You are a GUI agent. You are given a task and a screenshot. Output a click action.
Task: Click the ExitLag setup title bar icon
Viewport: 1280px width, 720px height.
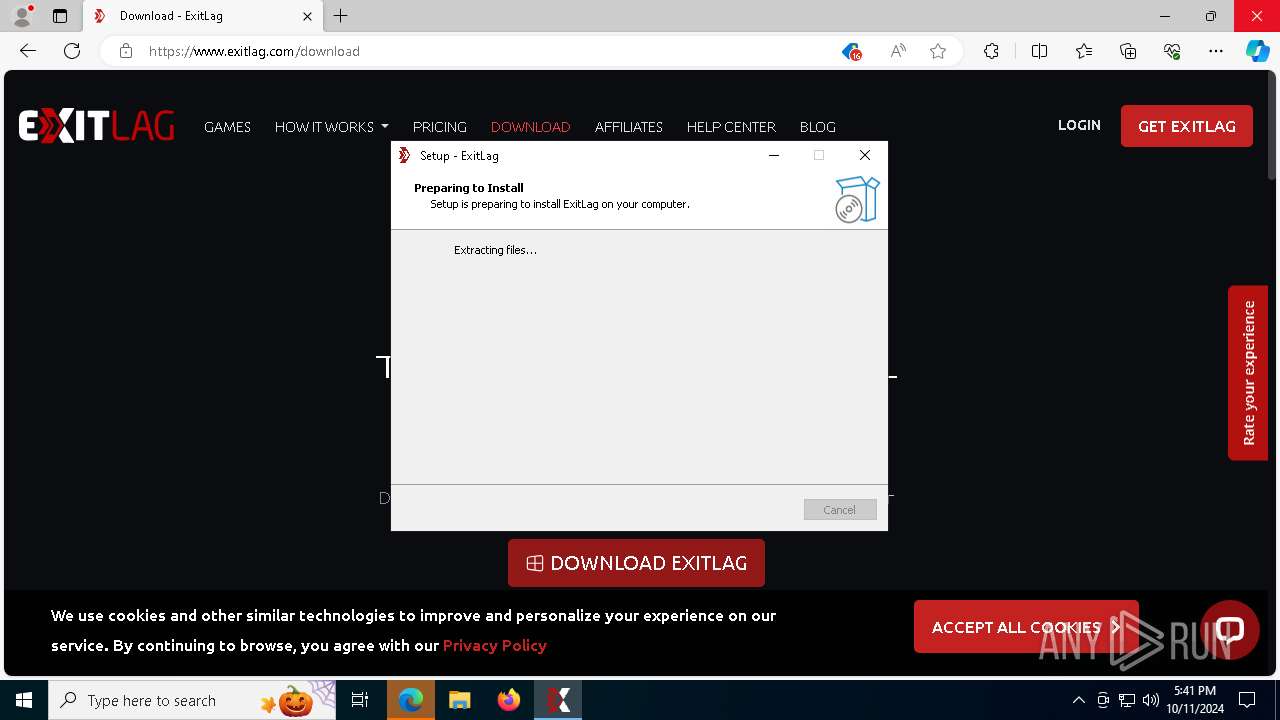[x=405, y=155]
